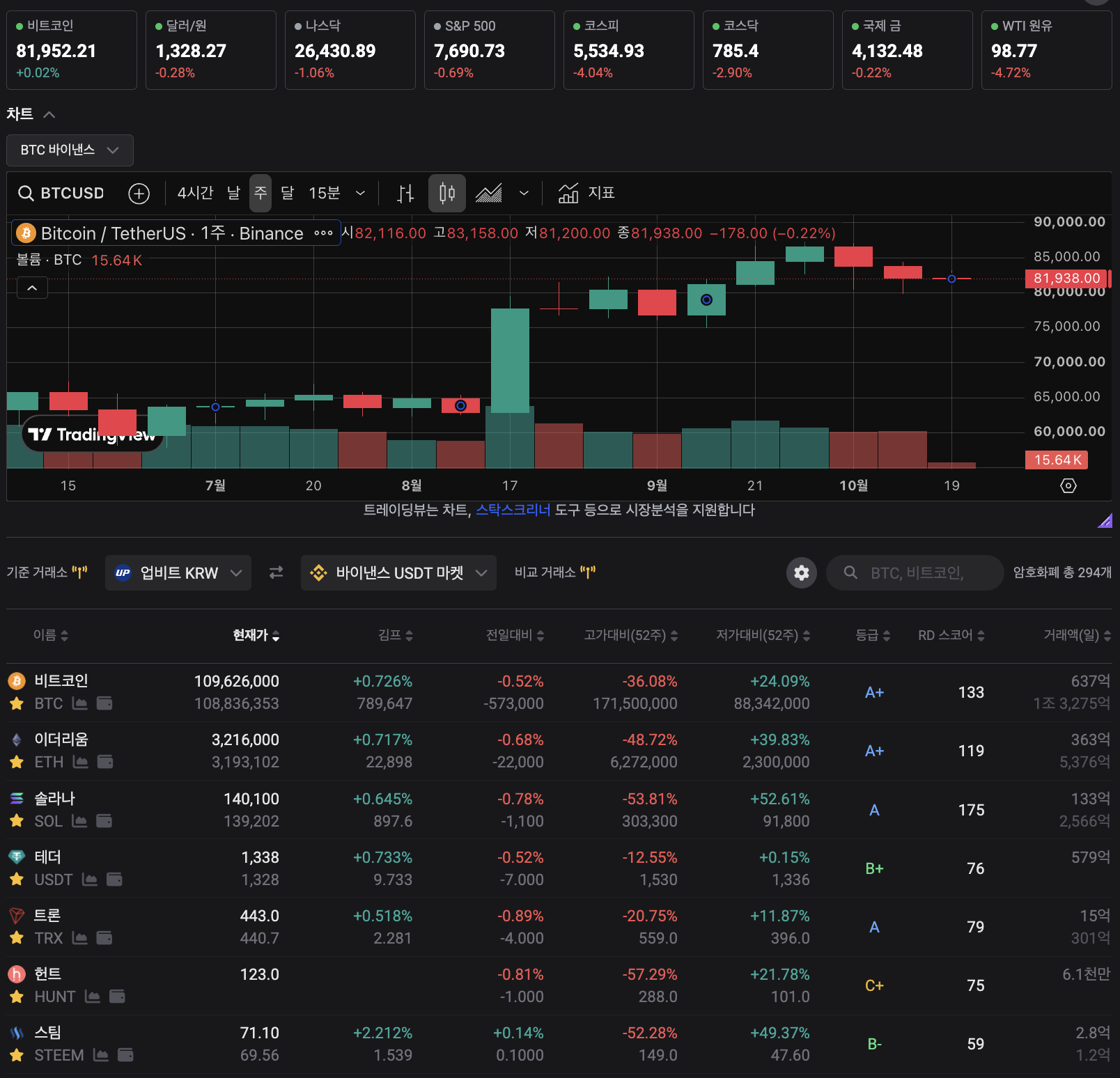Image resolution: width=1120 pixels, height=1078 pixels.
Task: Select candlestick chart style icon
Action: 447,193
